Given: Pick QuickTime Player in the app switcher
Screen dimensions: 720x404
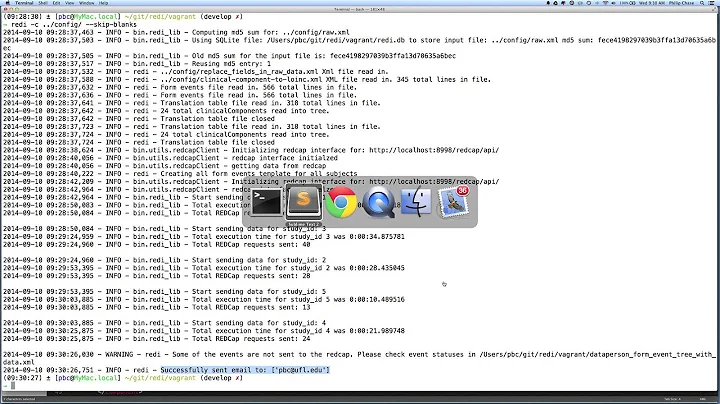Looking at the screenshot, I should click(378, 202).
